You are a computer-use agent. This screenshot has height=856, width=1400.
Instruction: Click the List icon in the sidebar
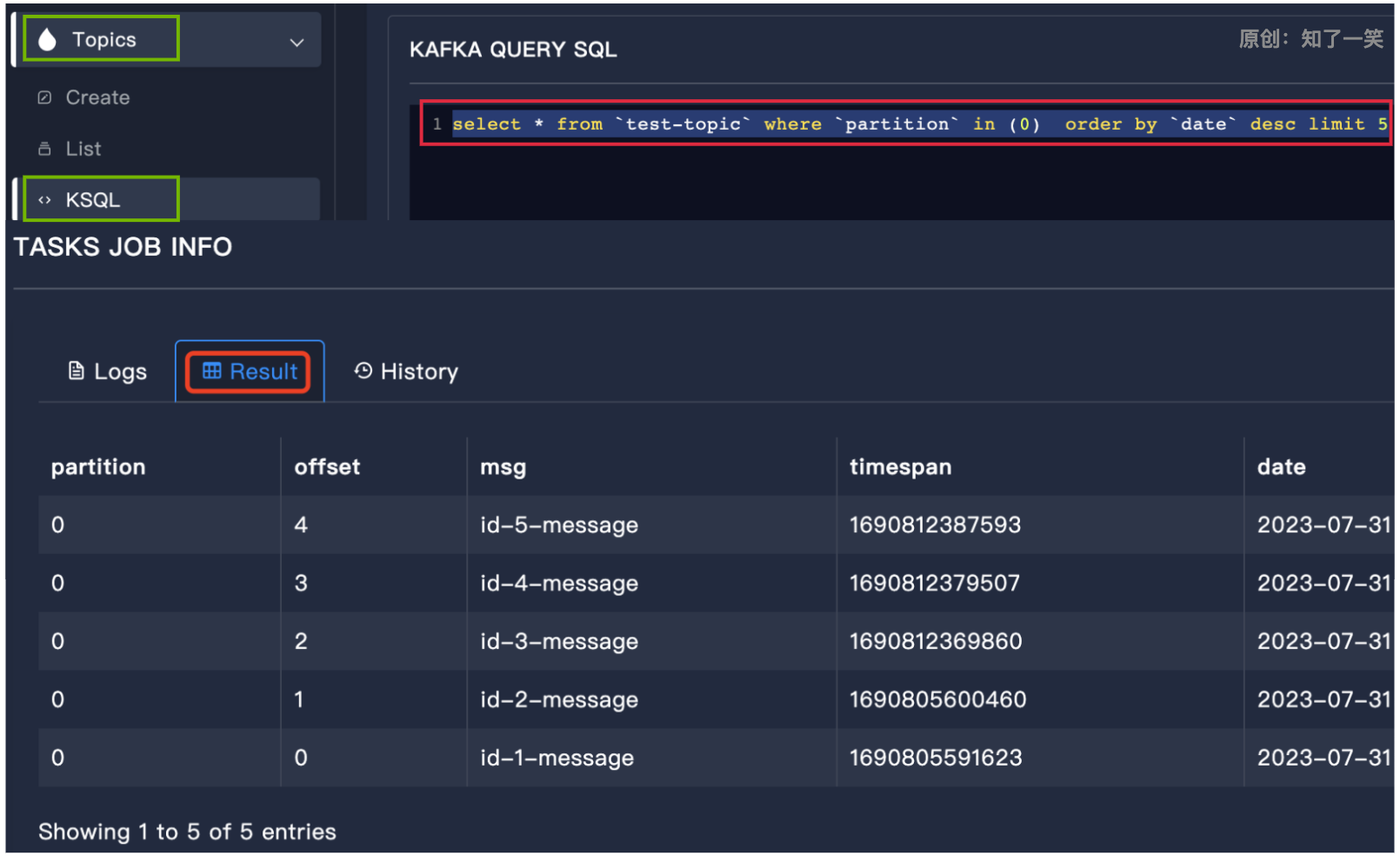(x=45, y=148)
